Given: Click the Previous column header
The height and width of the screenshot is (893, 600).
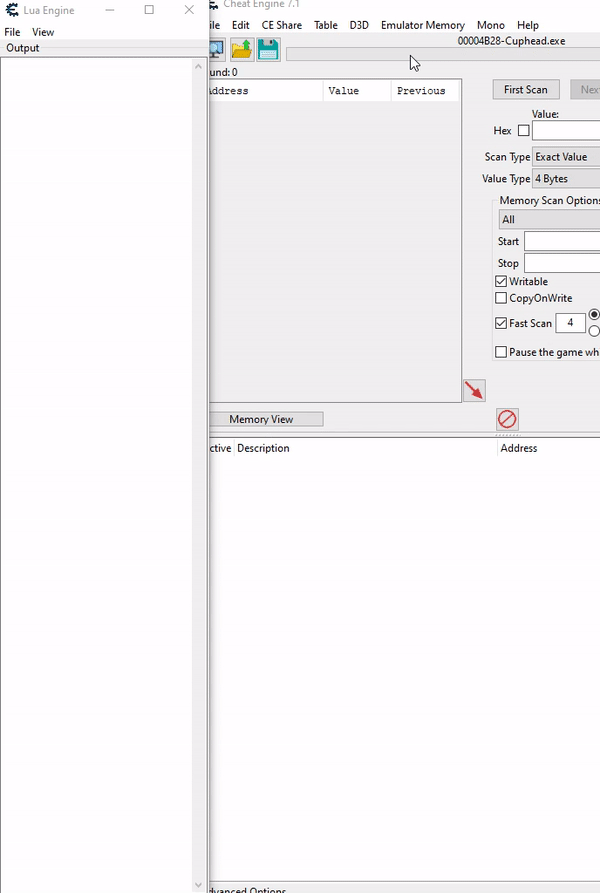Looking at the screenshot, I should pos(425,91).
